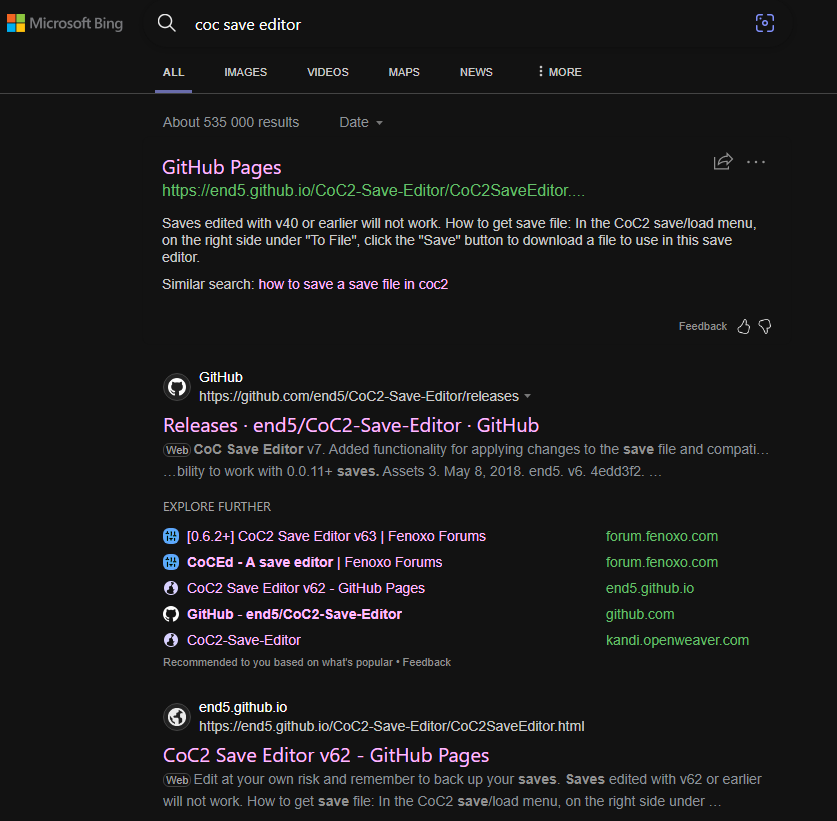Click the search box containing 'coc save editor'
Viewport: 837px width, 821px height.
pos(460,24)
